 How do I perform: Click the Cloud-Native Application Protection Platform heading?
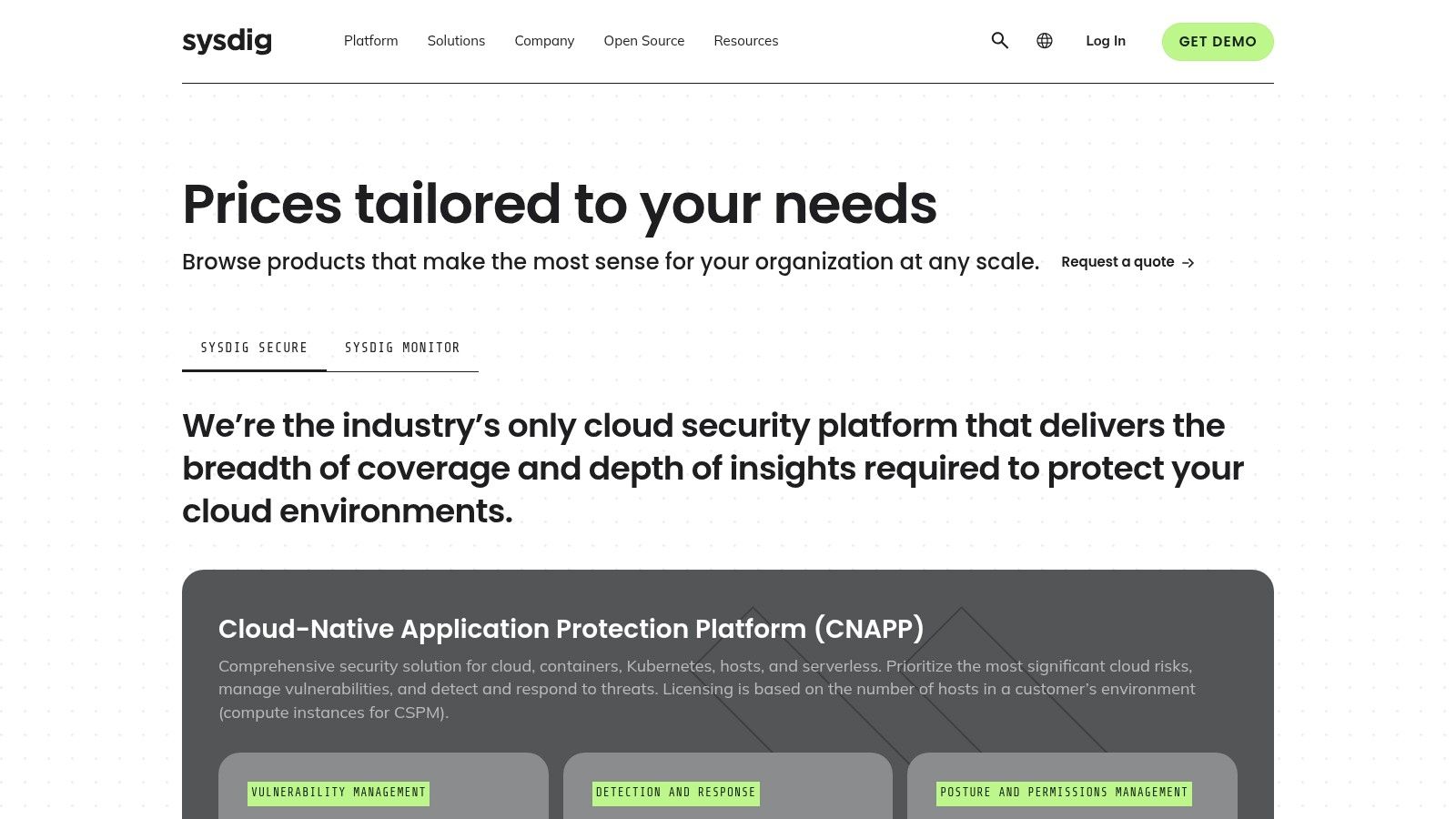pyautogui.click(x=571, y=629)
